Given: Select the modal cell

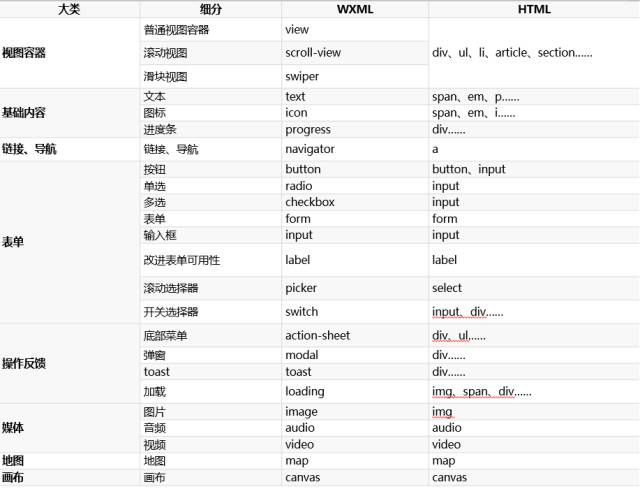Looking at the screenshot, I should coord(355,355).
